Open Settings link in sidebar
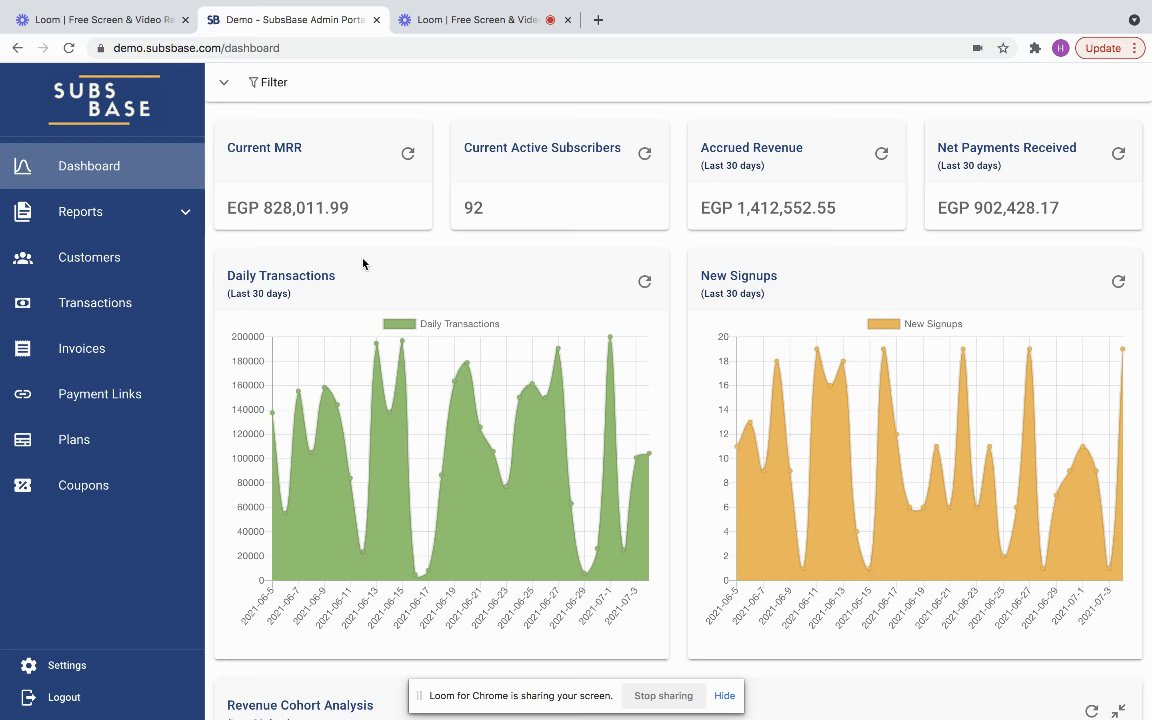This screenshot has height=720, width=1152. coord(67,666)
